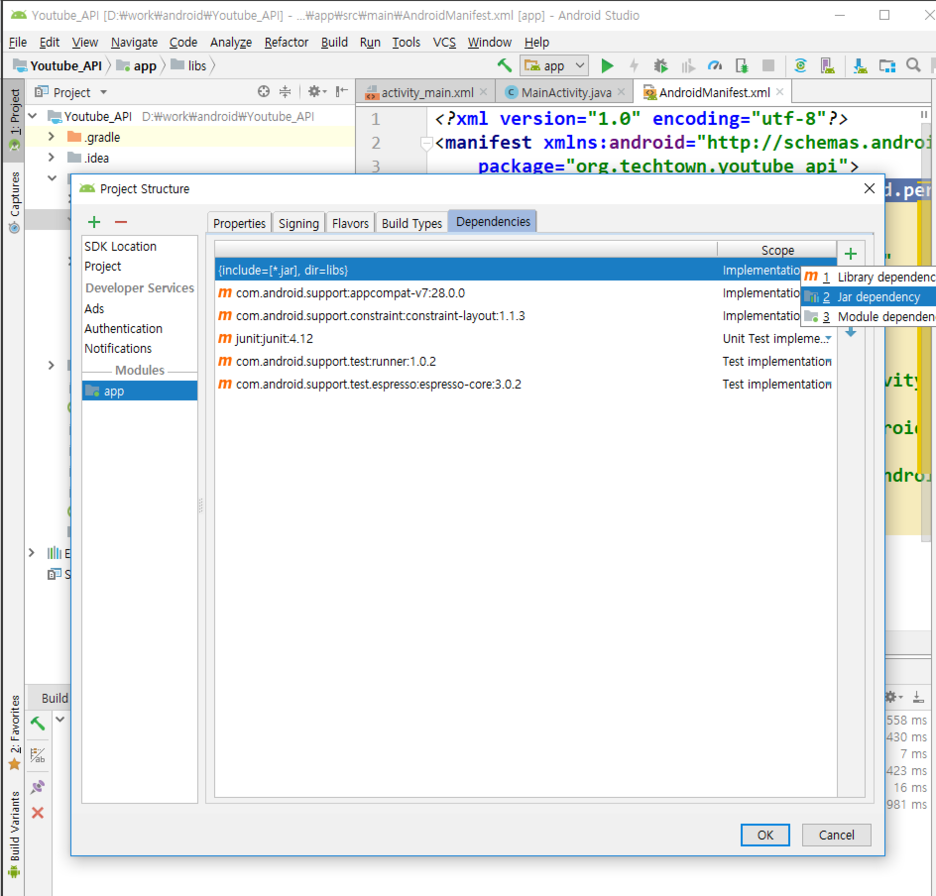
Task: Open the VCS menu
Action: (444, 42)
